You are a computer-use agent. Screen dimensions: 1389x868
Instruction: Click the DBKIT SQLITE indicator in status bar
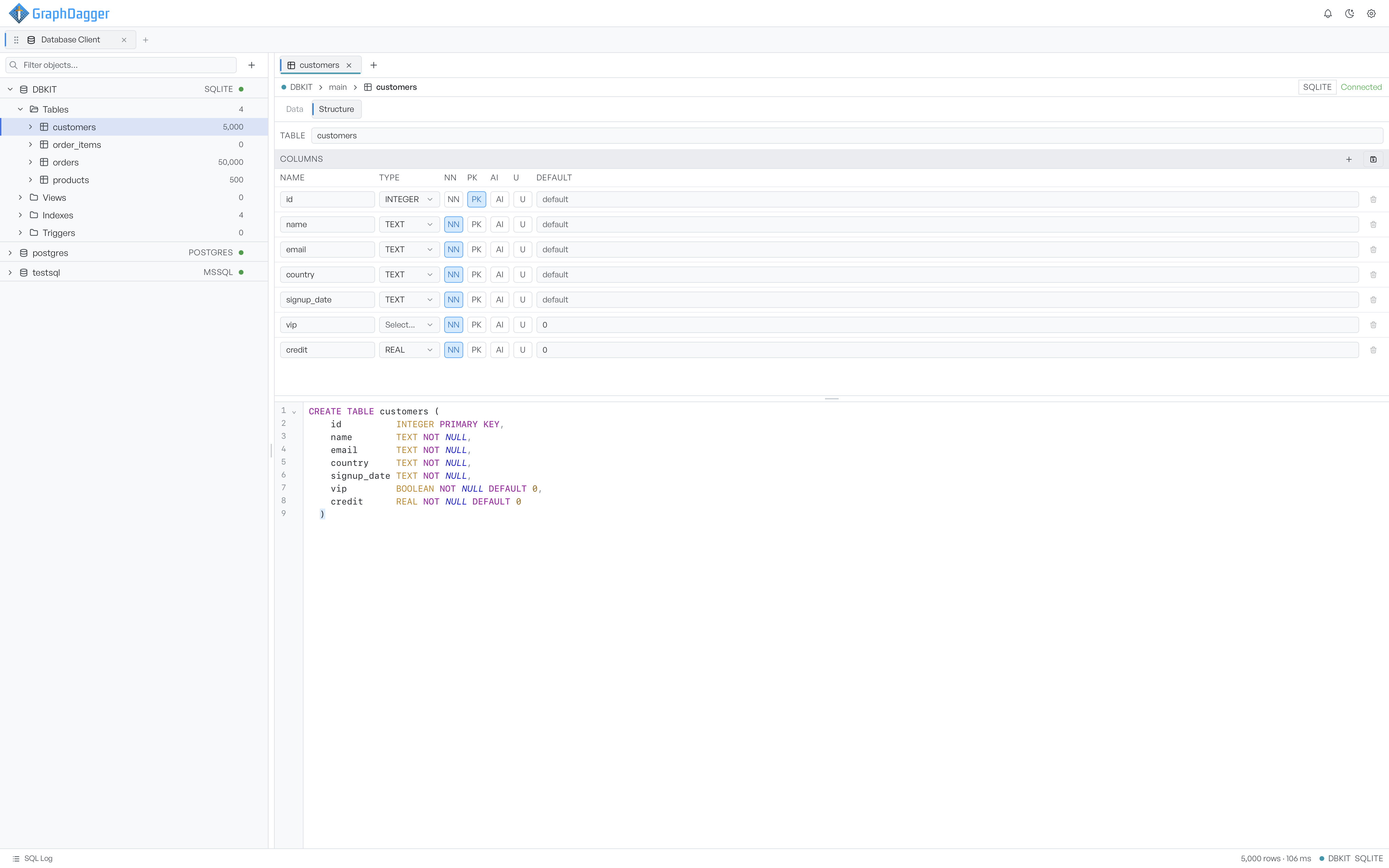(x=1351, y=858)
